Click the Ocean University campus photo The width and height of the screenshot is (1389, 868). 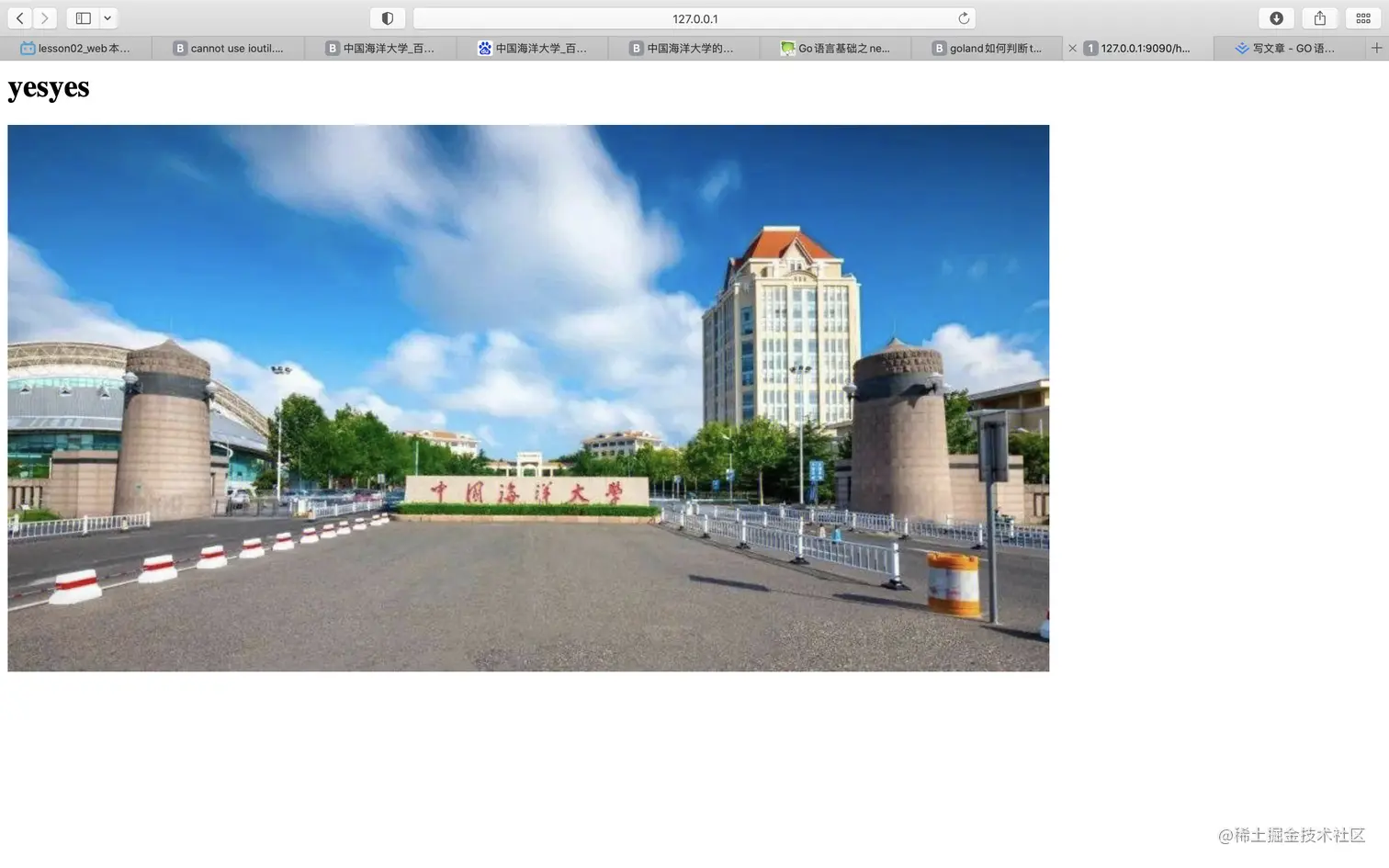tap(528, 398)
